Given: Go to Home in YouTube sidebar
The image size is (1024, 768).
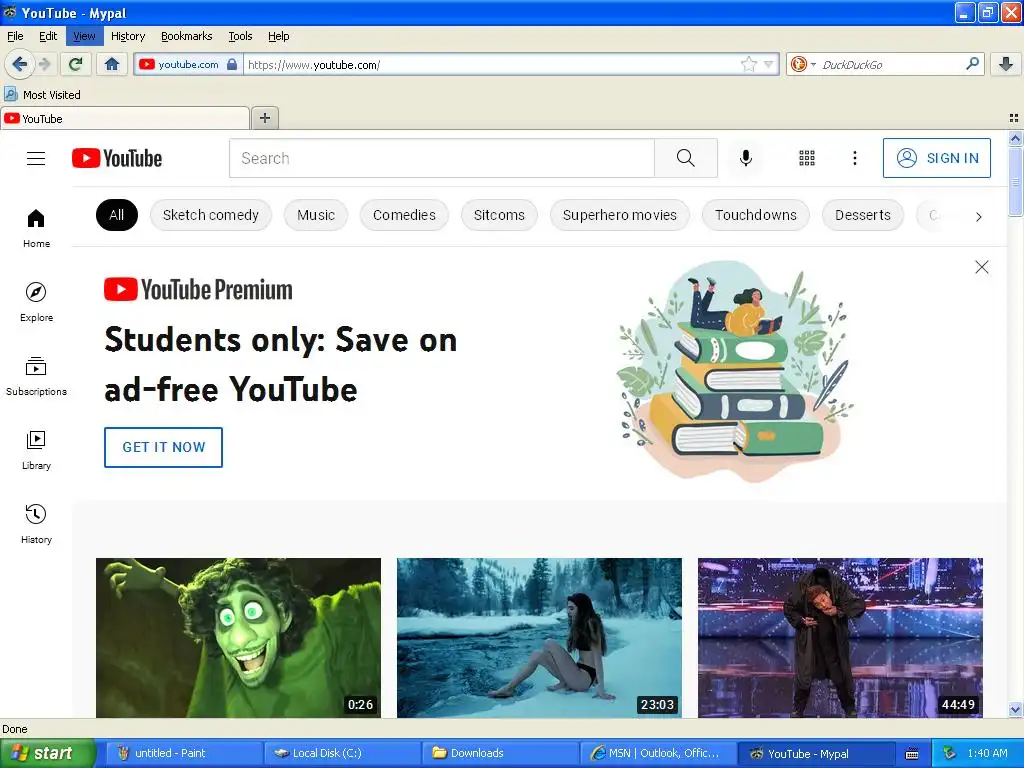Looking at the screenshot, I should pos(36,228).
